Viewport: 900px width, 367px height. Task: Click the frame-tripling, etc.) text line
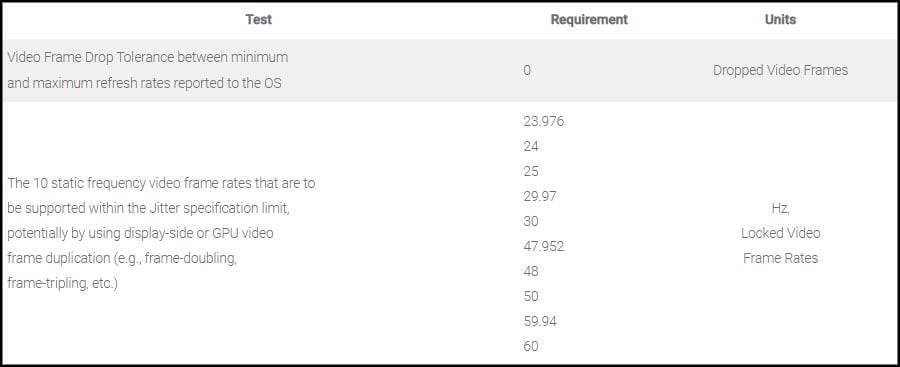click(x=63, y=284)
